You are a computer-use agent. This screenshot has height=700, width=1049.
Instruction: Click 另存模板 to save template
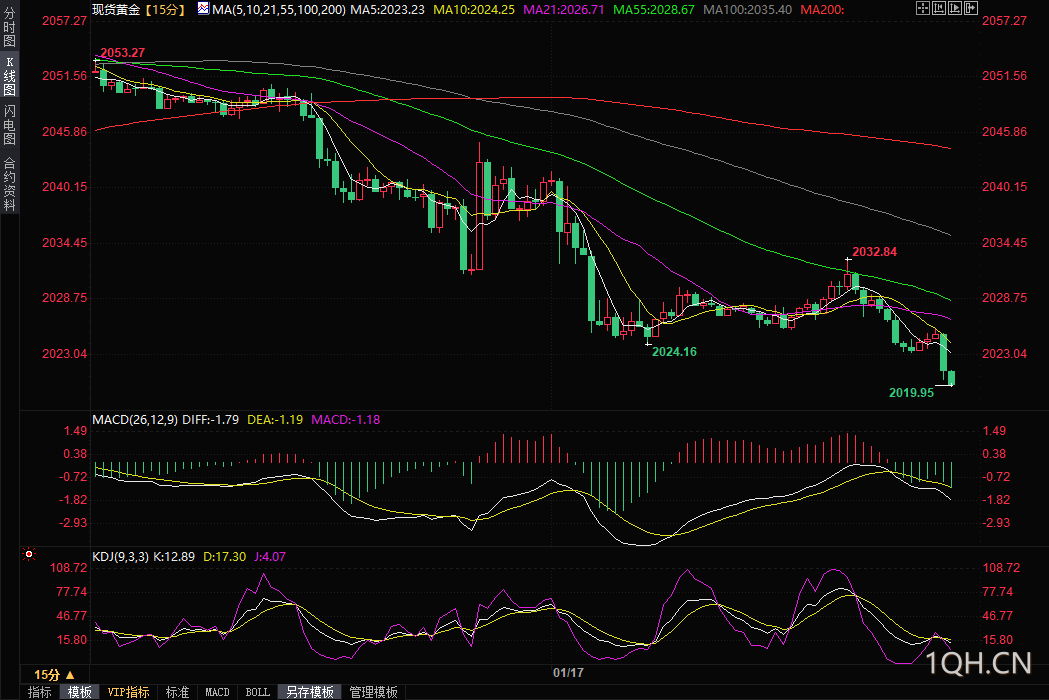tap(310, 692)
